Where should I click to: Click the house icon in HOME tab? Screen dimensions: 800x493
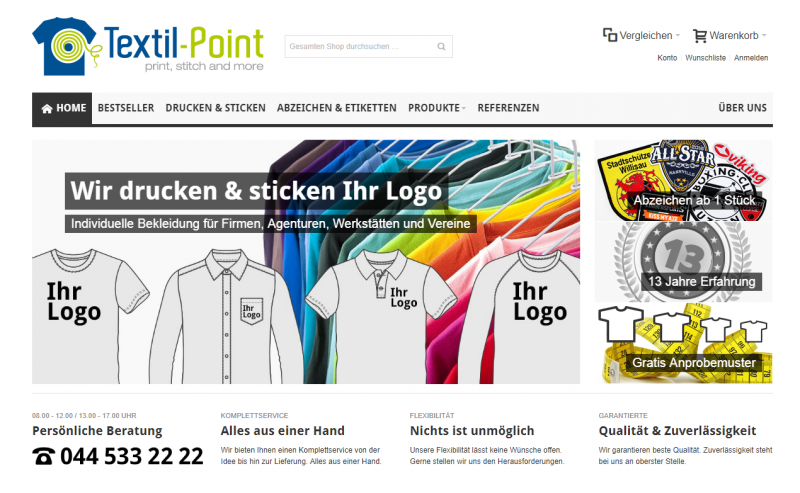(x=47, y=108)
